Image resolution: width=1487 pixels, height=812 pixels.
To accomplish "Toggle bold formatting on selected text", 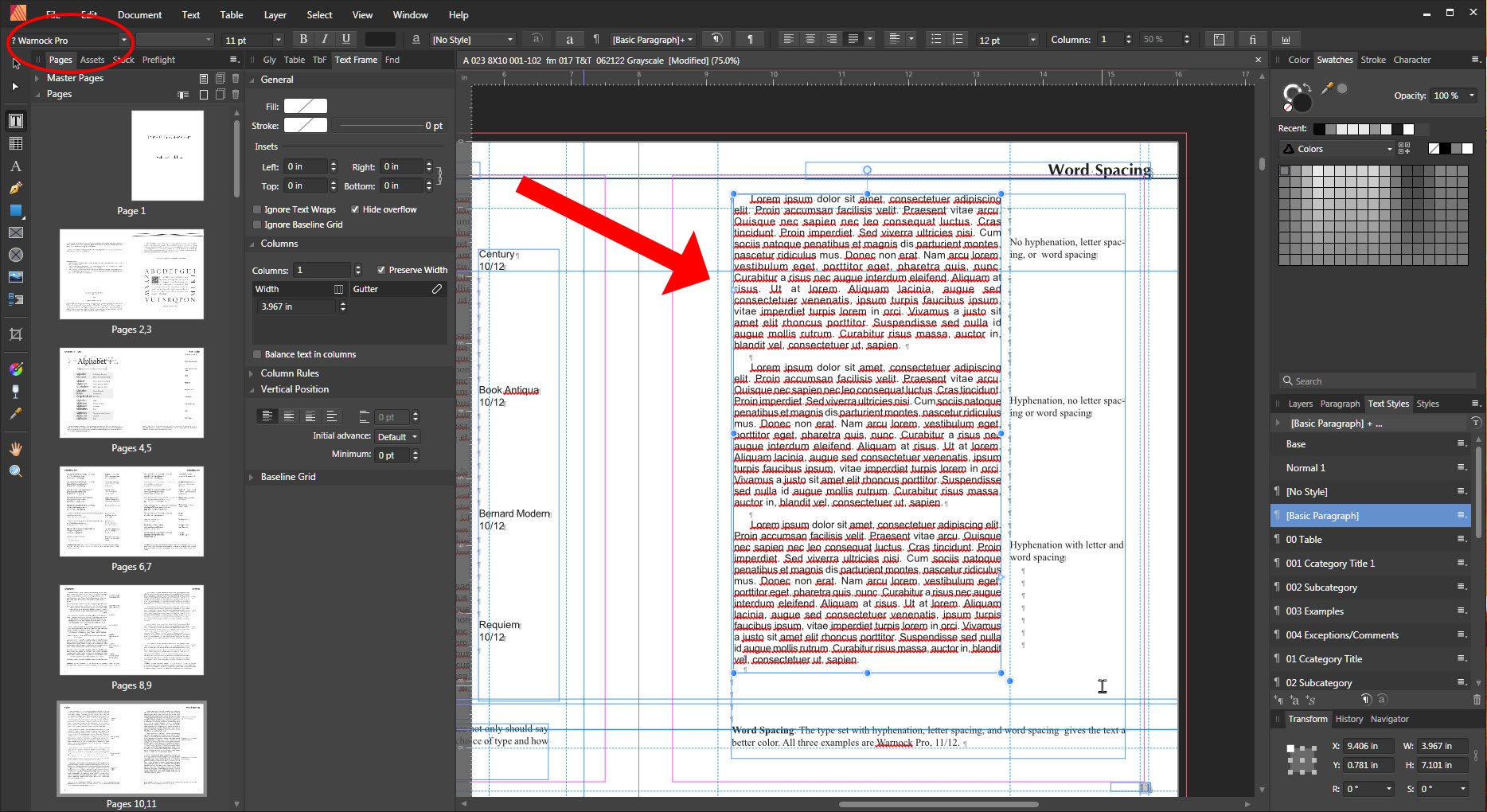I will tap(302, 38).
